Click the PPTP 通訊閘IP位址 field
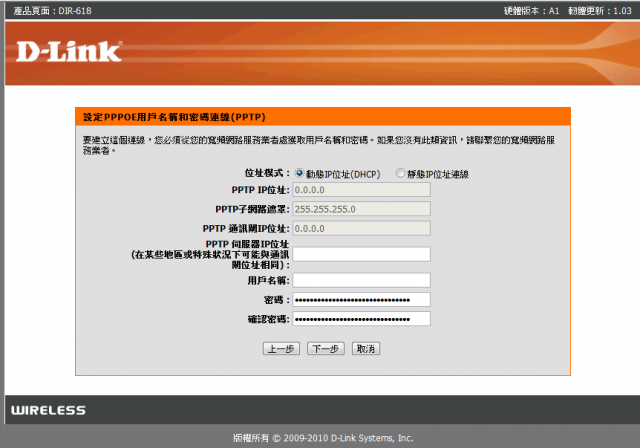 [x=361, y=228]
